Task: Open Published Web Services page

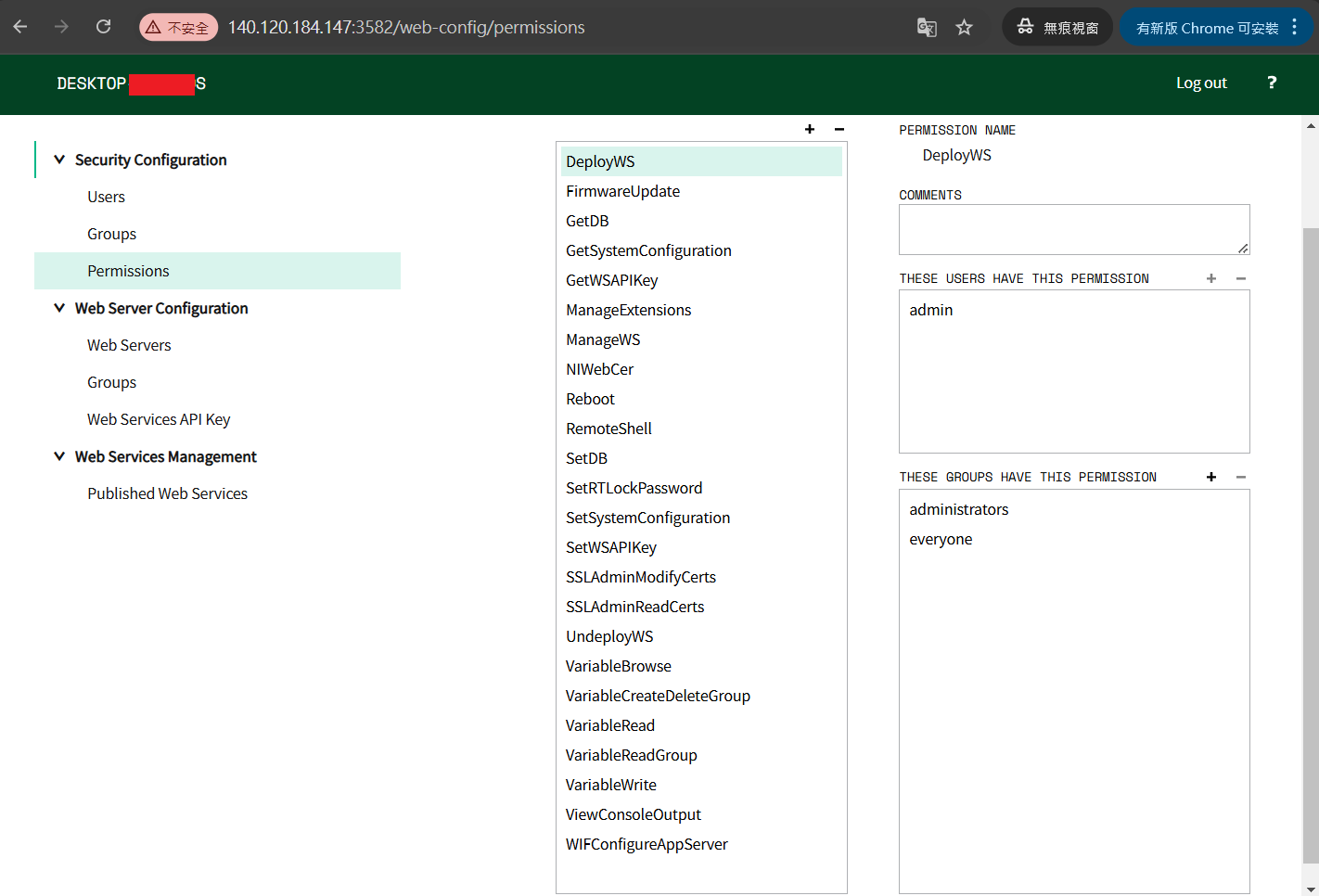Action: click(x=167, y=493)
